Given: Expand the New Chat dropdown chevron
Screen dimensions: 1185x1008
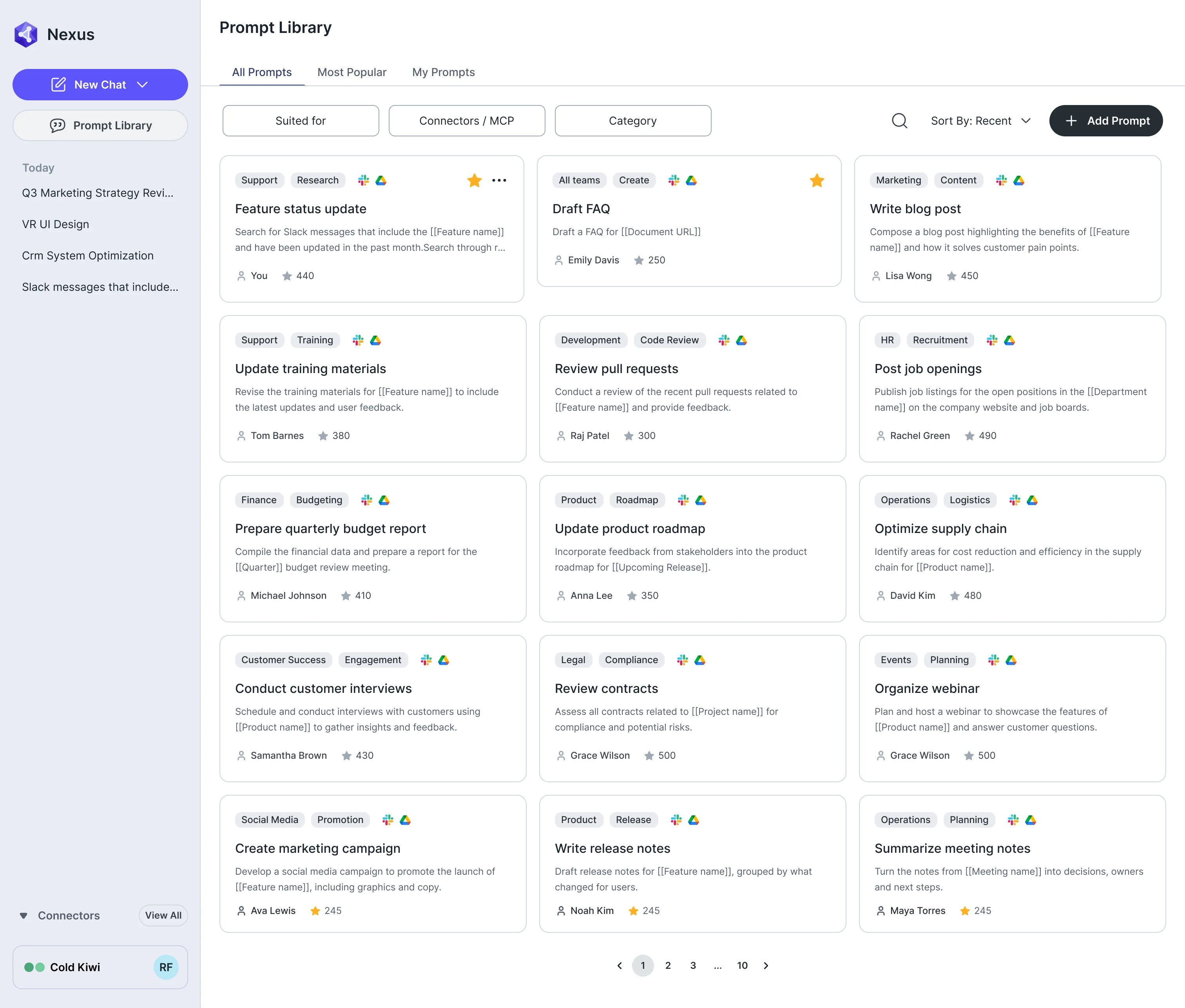Looking at the screenshot, I should 142,85.
